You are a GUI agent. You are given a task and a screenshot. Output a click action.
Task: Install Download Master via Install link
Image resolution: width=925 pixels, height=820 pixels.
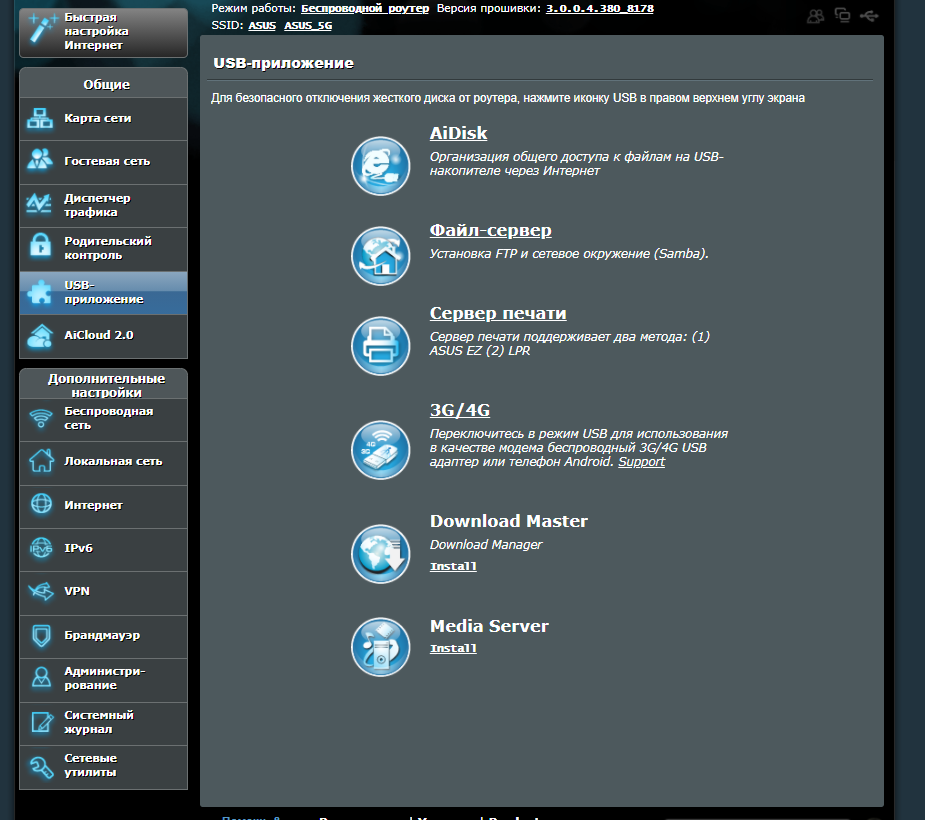point(453,567)
